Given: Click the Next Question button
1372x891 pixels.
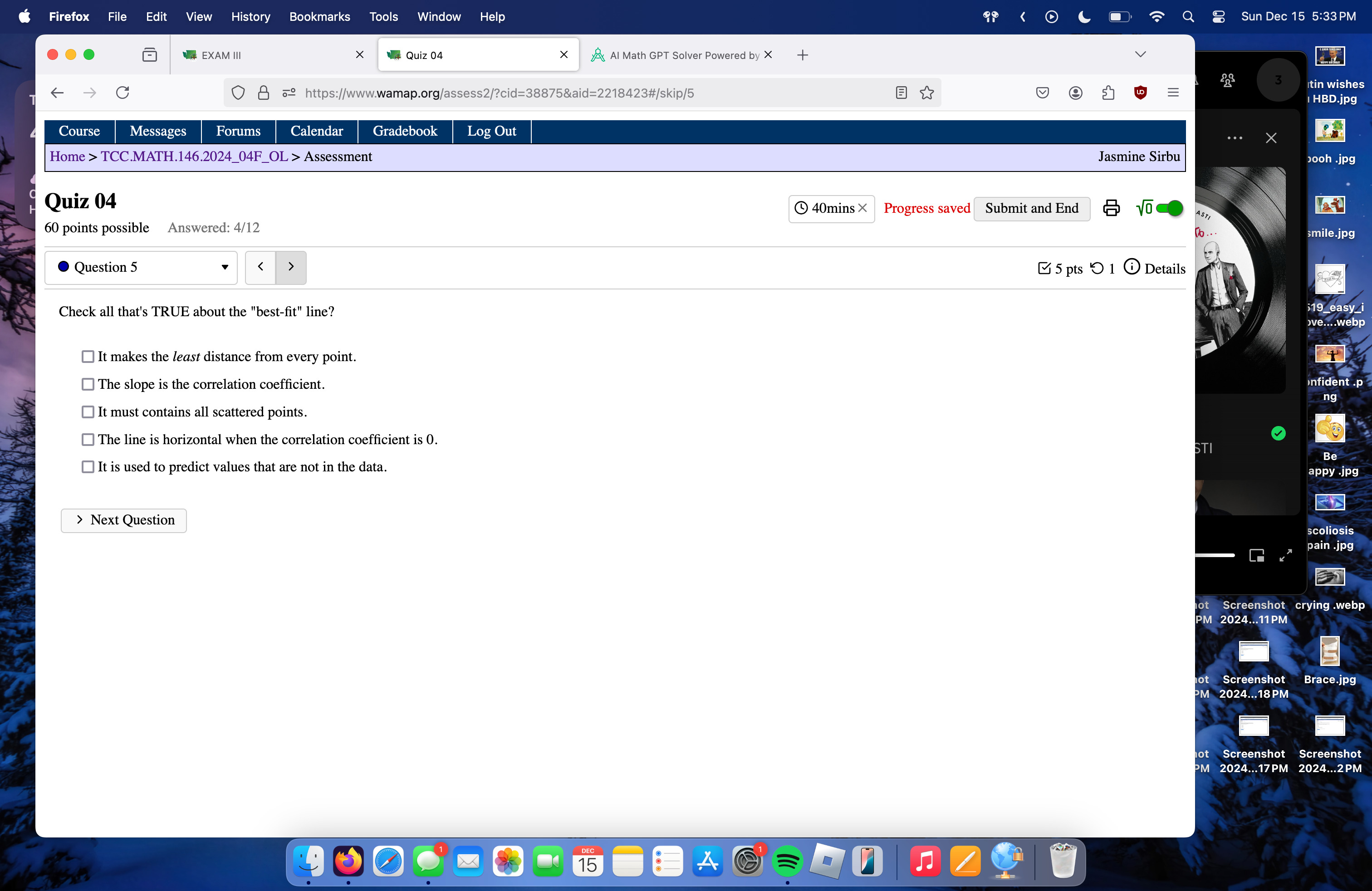Looking at the screenshot, I should [124, 520].
